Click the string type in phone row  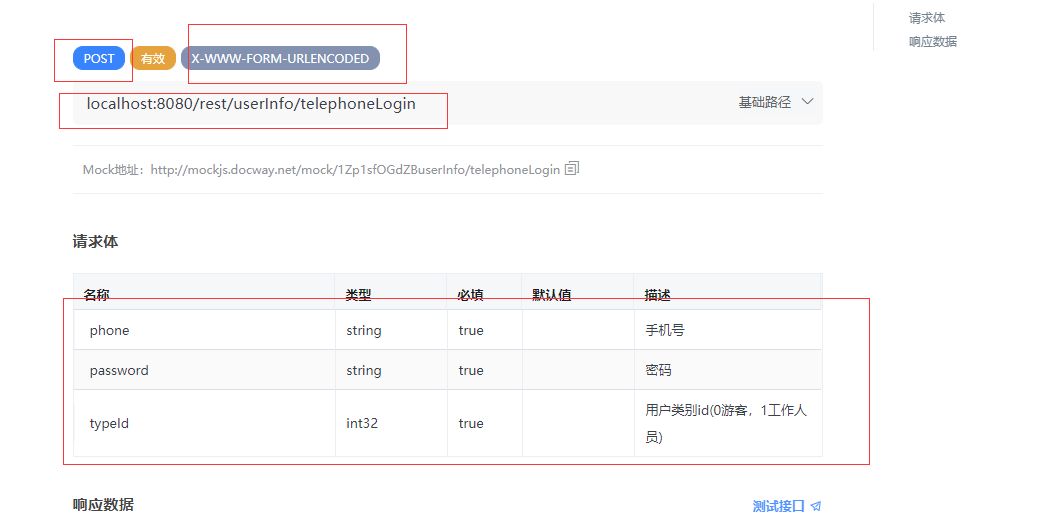pos(364,330)
